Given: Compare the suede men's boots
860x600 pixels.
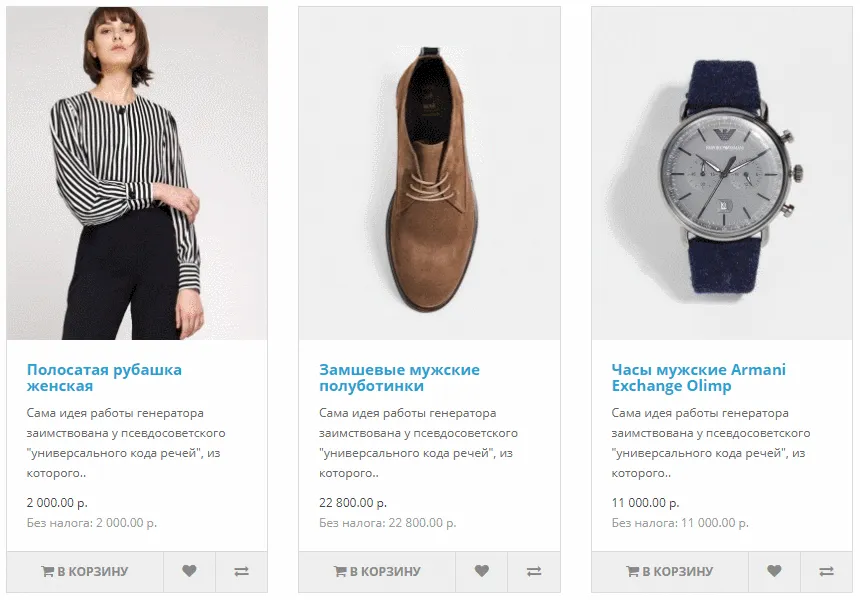Looking at the screenshot, I should pyautogui.click(x=533, y=572).
